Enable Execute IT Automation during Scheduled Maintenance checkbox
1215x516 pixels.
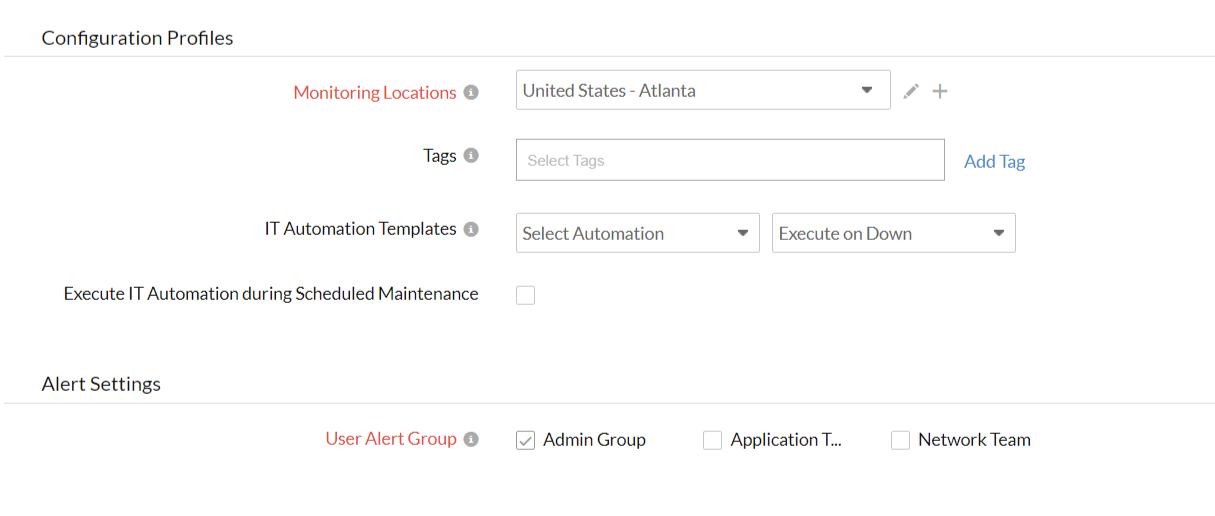(x=525, y=295)
